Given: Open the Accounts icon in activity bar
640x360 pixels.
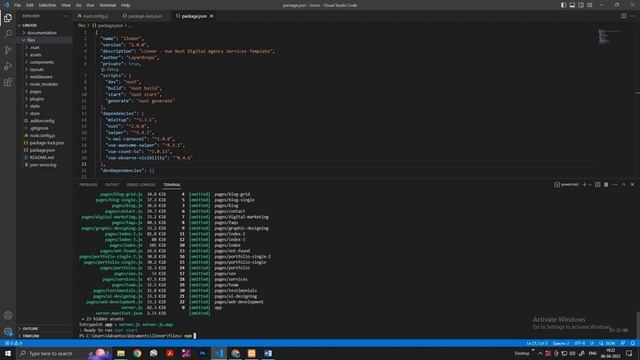Looking at the screenshot, I should tap(8, 315).
